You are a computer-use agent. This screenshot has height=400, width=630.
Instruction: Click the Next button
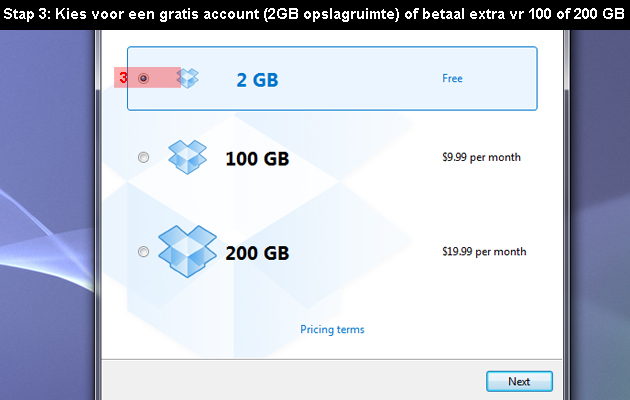click(519, 381)
